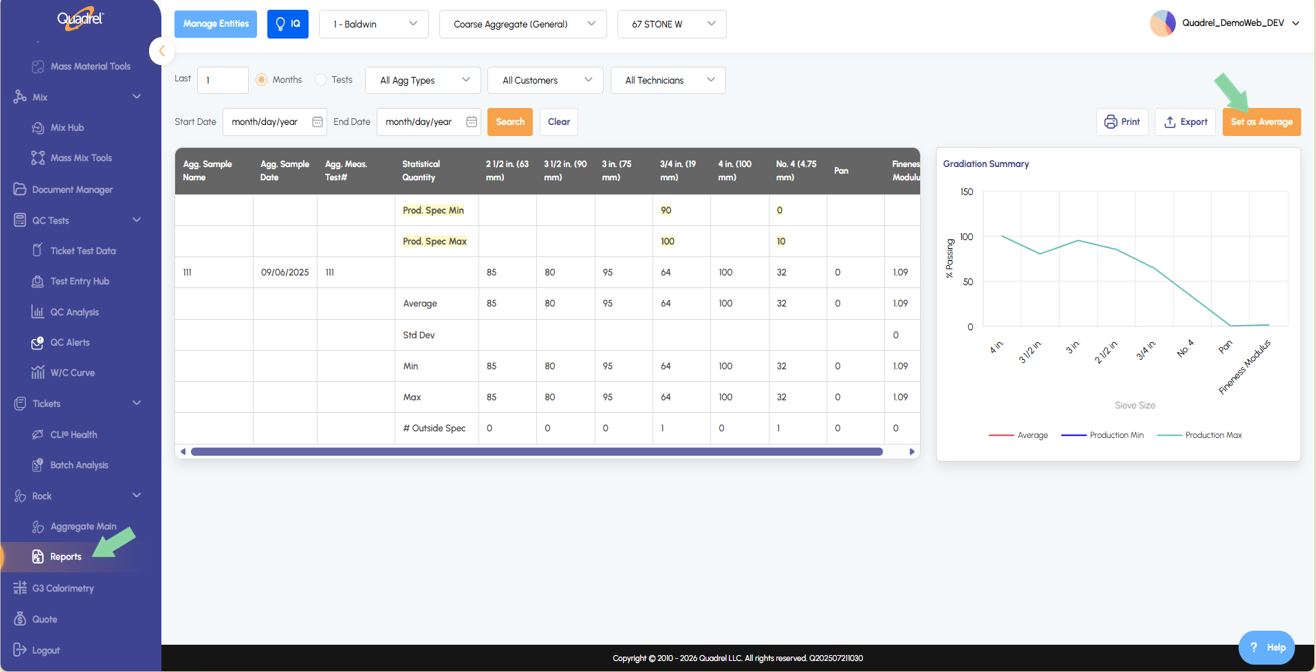Go to Mix Hub in the sidebar
This screenshot has height=672, width=1316.
point(67,128)
